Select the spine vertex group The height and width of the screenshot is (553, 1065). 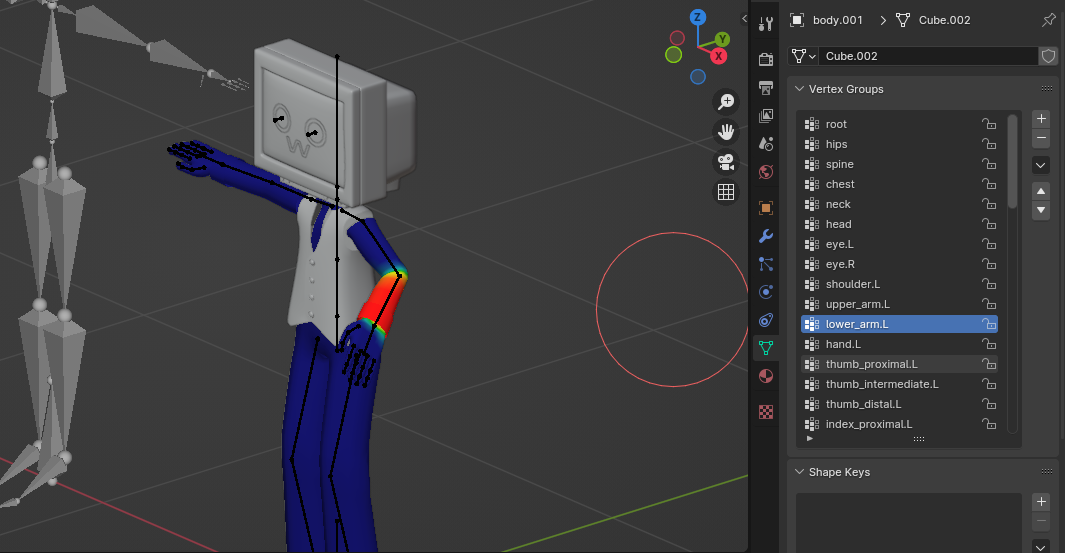pyautogui.click(x=900, y=164)
